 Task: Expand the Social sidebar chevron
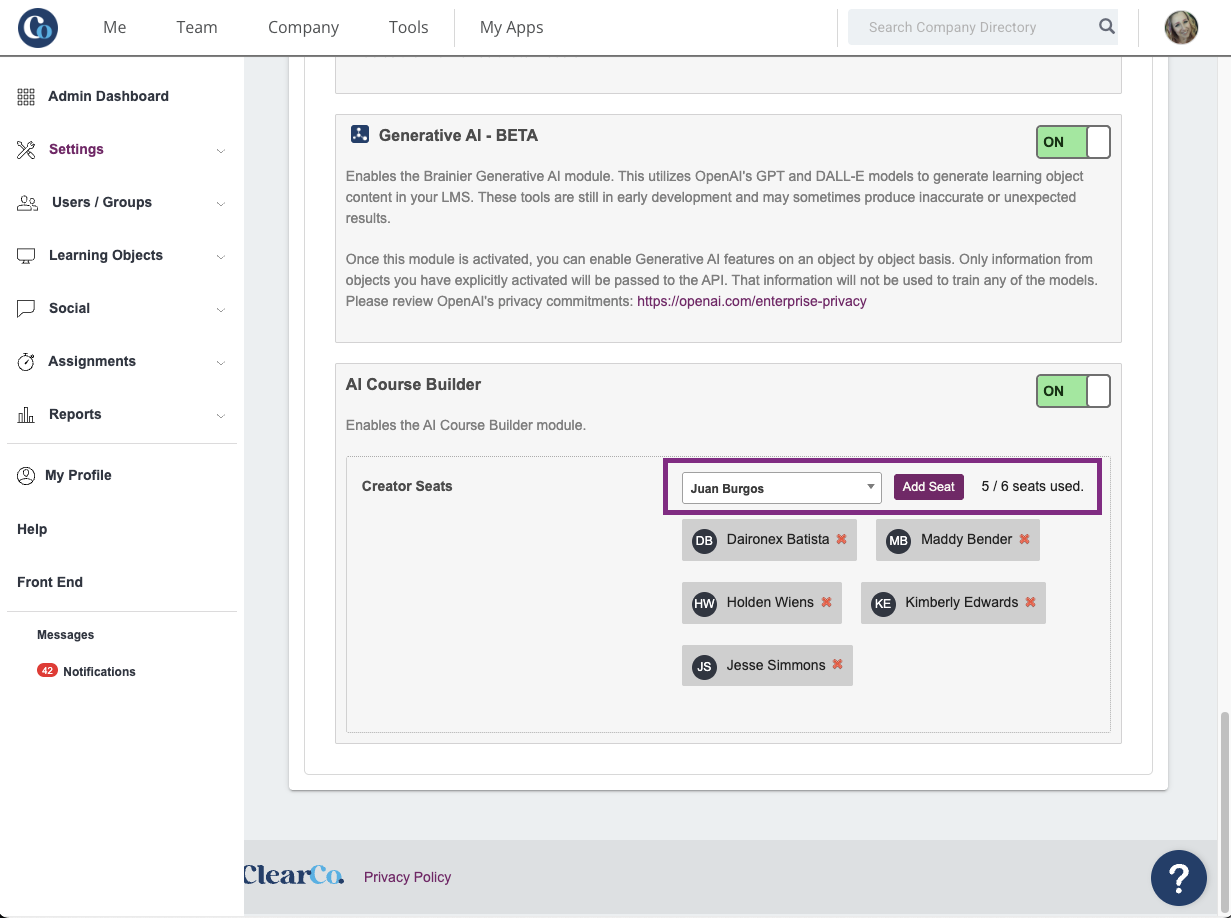[x=221, y=310]
